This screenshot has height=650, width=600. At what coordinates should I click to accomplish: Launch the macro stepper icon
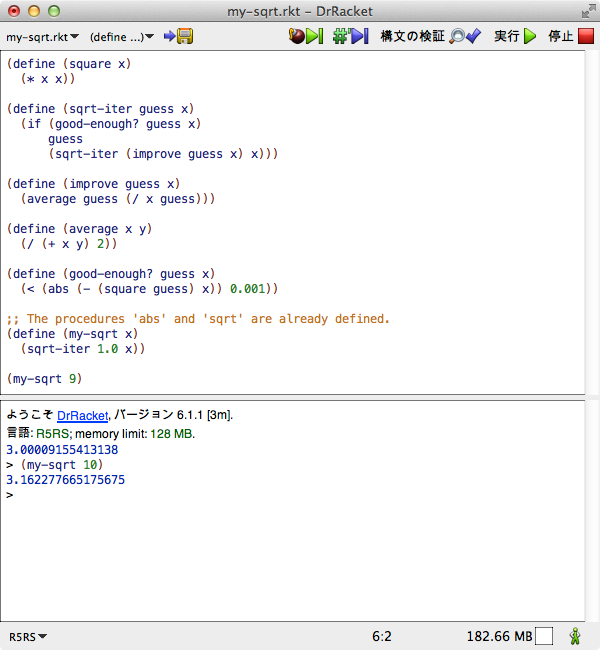351,36
